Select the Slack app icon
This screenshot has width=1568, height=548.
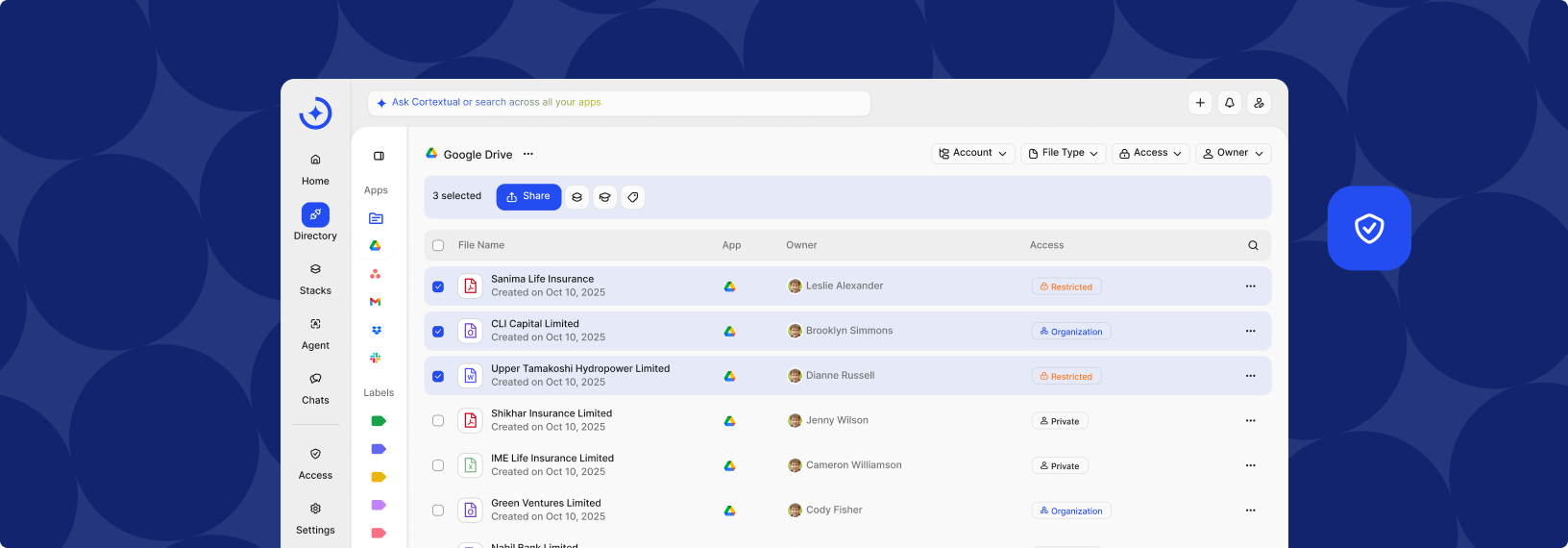pos(376,358)
